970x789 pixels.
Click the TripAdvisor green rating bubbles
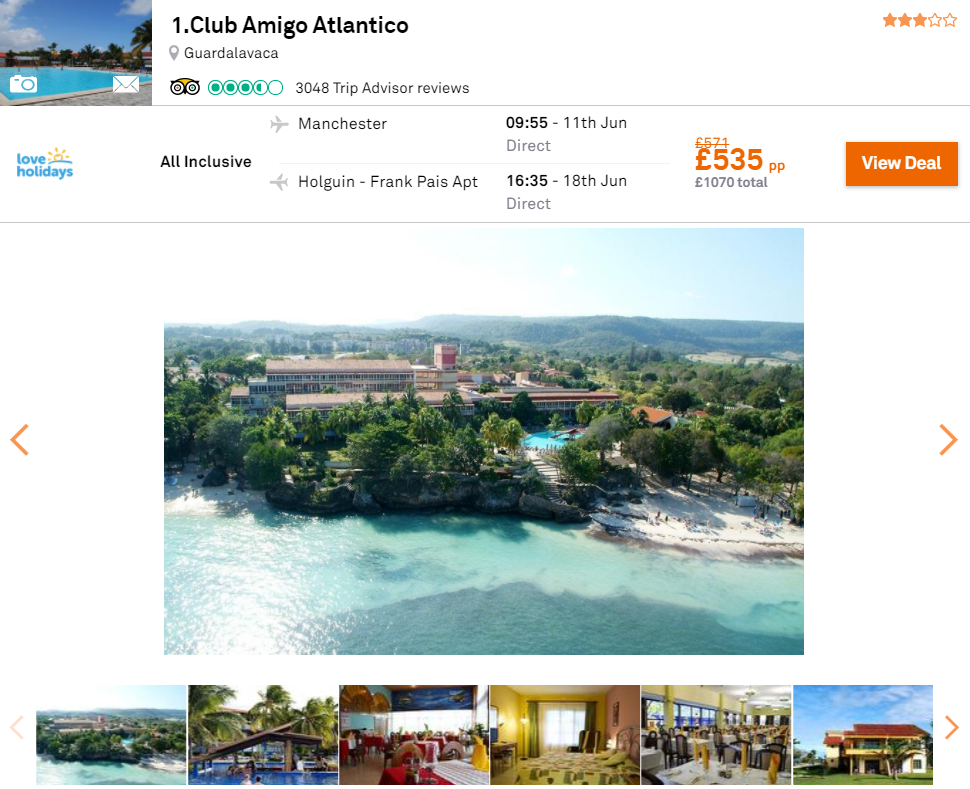click(x=246, y=87)
